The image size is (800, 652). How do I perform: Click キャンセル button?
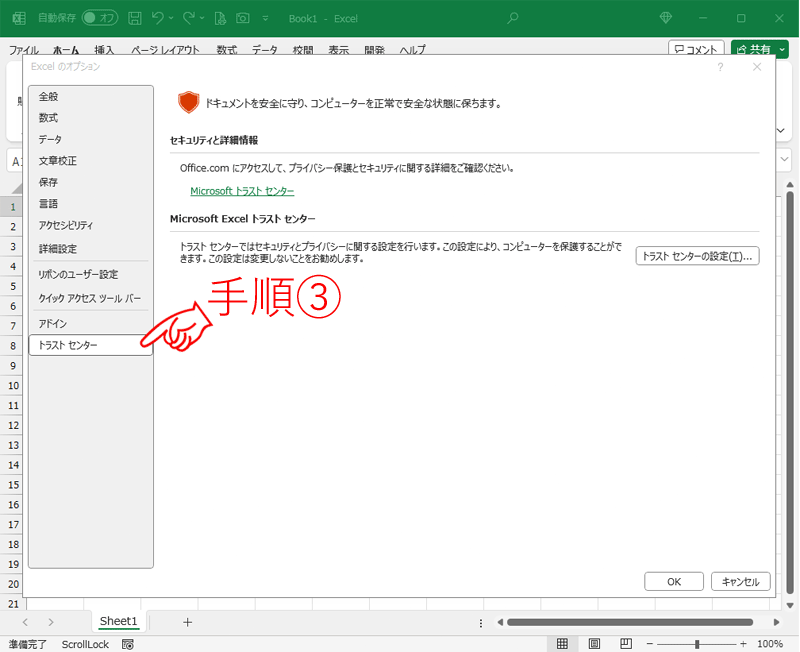point(740,582)
